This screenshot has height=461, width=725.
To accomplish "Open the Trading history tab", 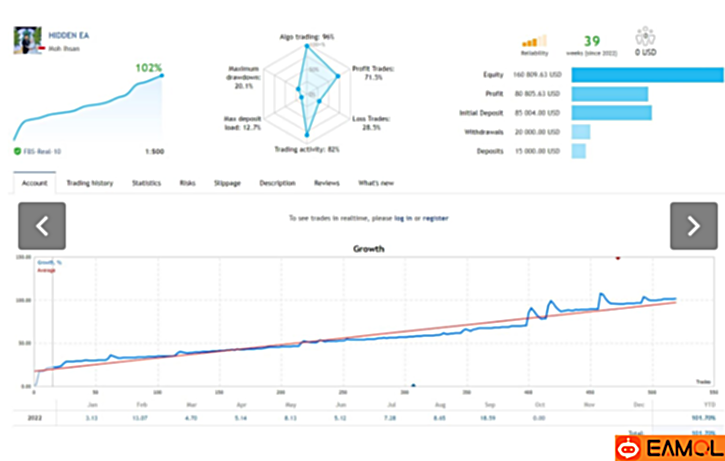I will (89, 183).
